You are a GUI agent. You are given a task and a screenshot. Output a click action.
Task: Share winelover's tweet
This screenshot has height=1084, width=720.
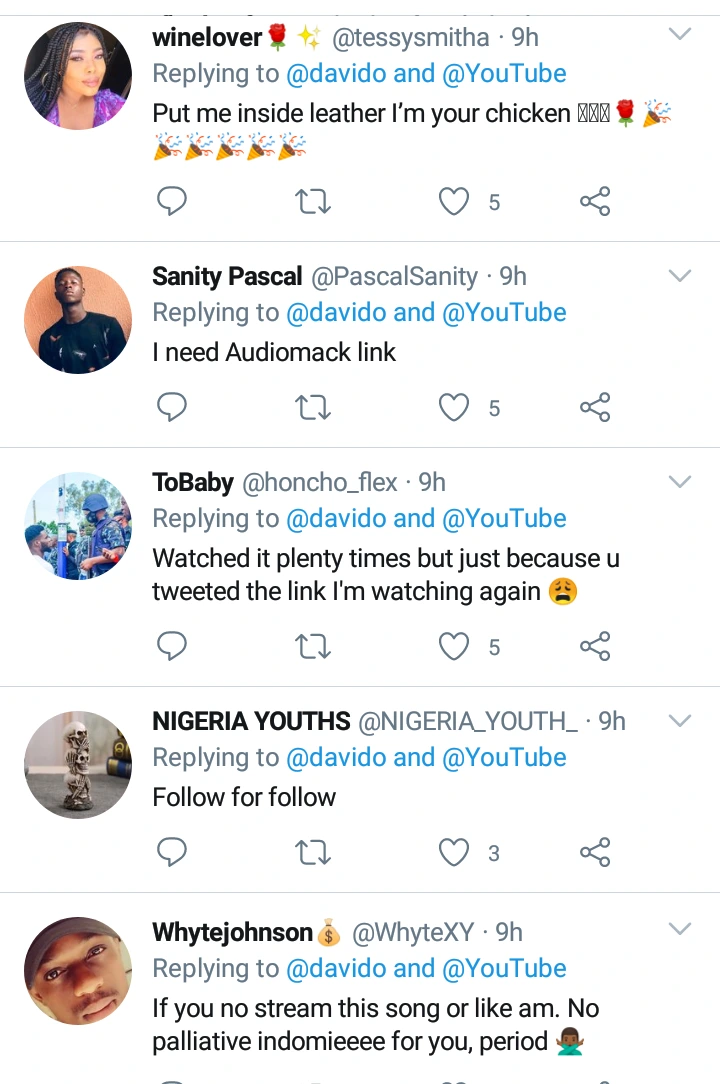pos(595,202)
